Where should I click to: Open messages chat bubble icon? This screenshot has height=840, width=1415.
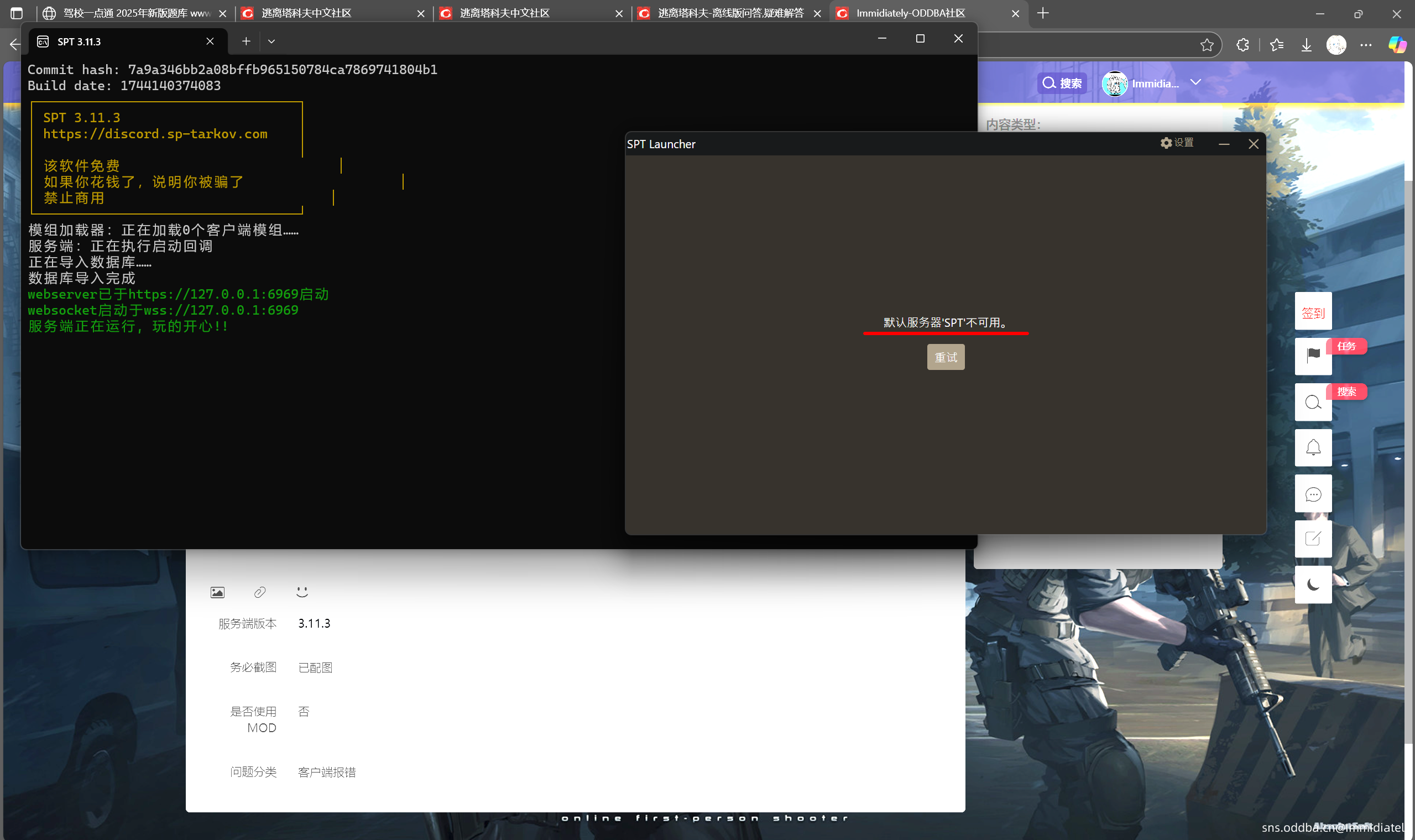pos(1313,494)
